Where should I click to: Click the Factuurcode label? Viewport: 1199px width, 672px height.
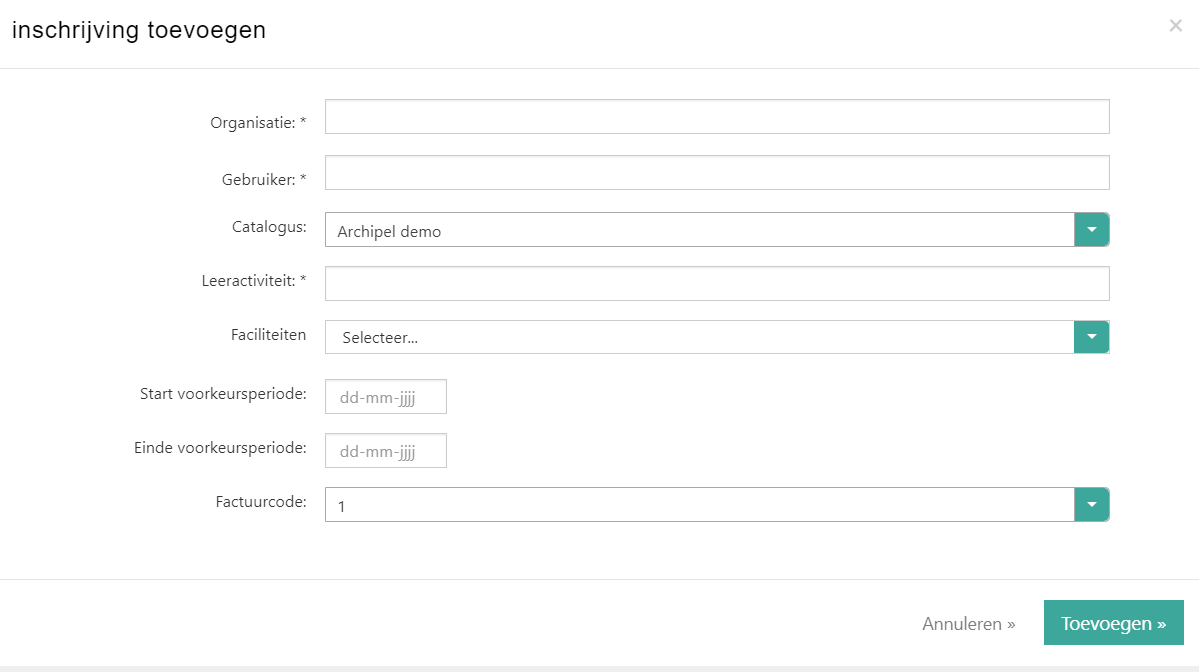(x=261, y=501)
